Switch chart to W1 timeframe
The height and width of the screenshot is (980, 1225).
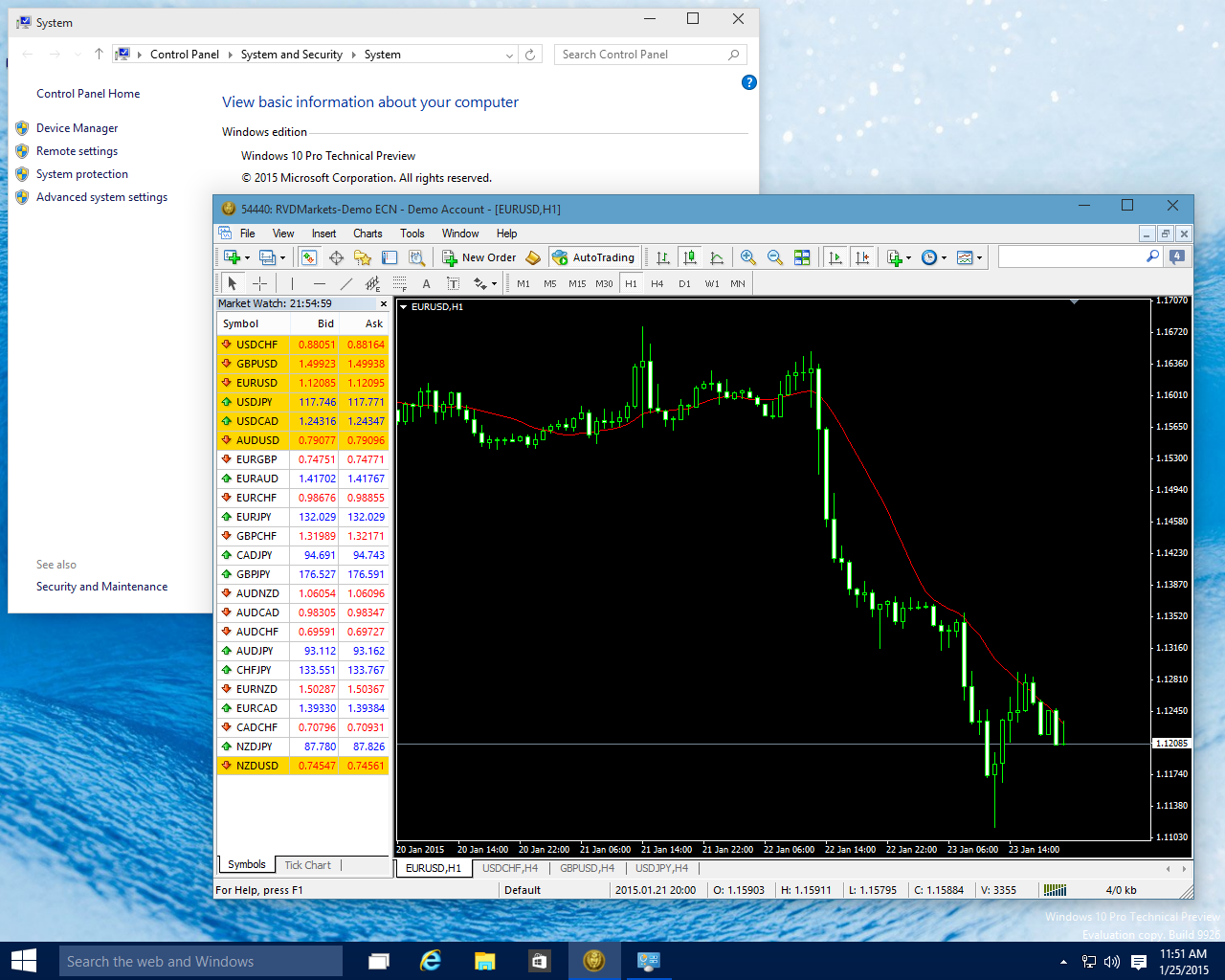(x=712, y=283)
